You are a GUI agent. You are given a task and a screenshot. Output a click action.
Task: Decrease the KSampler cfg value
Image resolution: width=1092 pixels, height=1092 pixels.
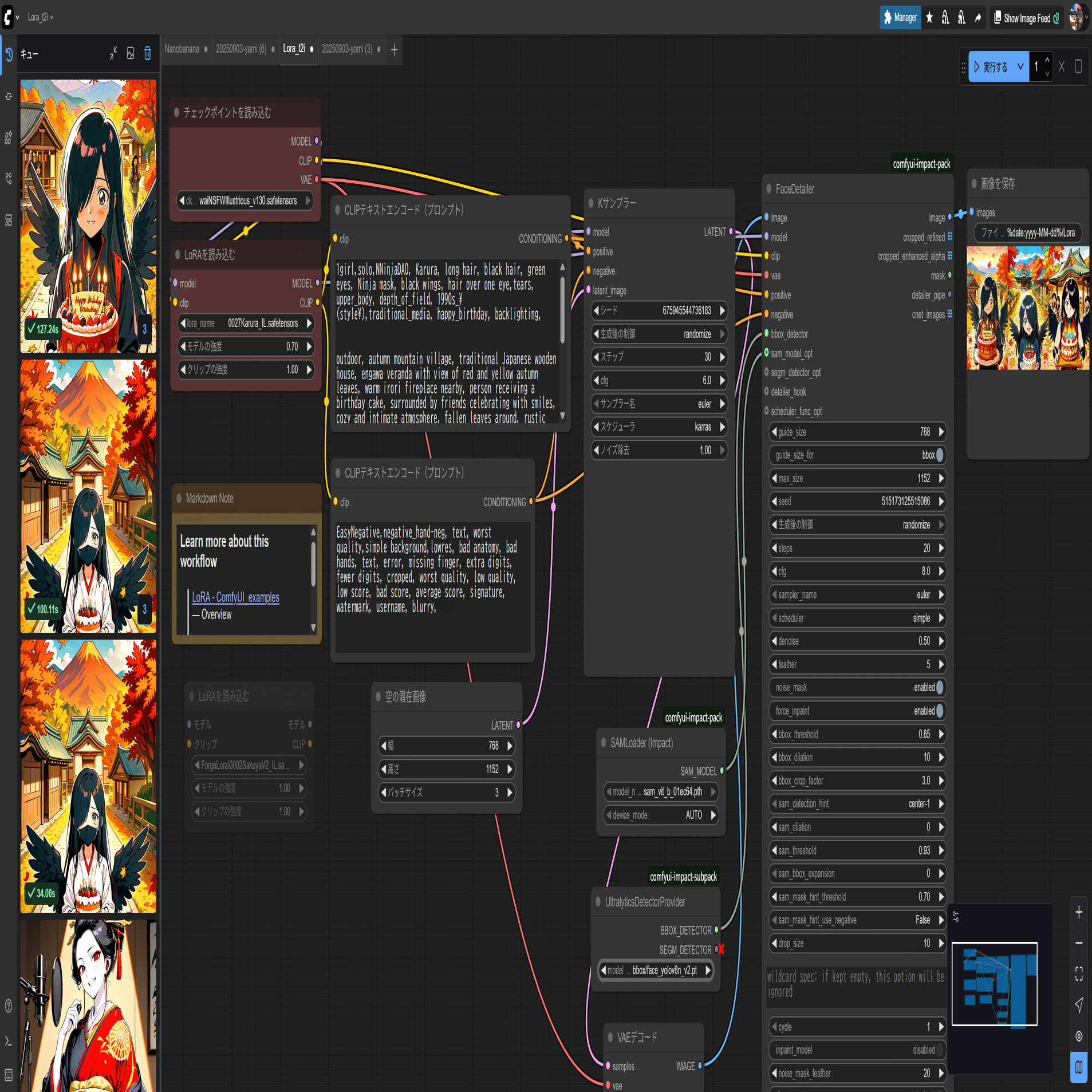click(596, 380)
